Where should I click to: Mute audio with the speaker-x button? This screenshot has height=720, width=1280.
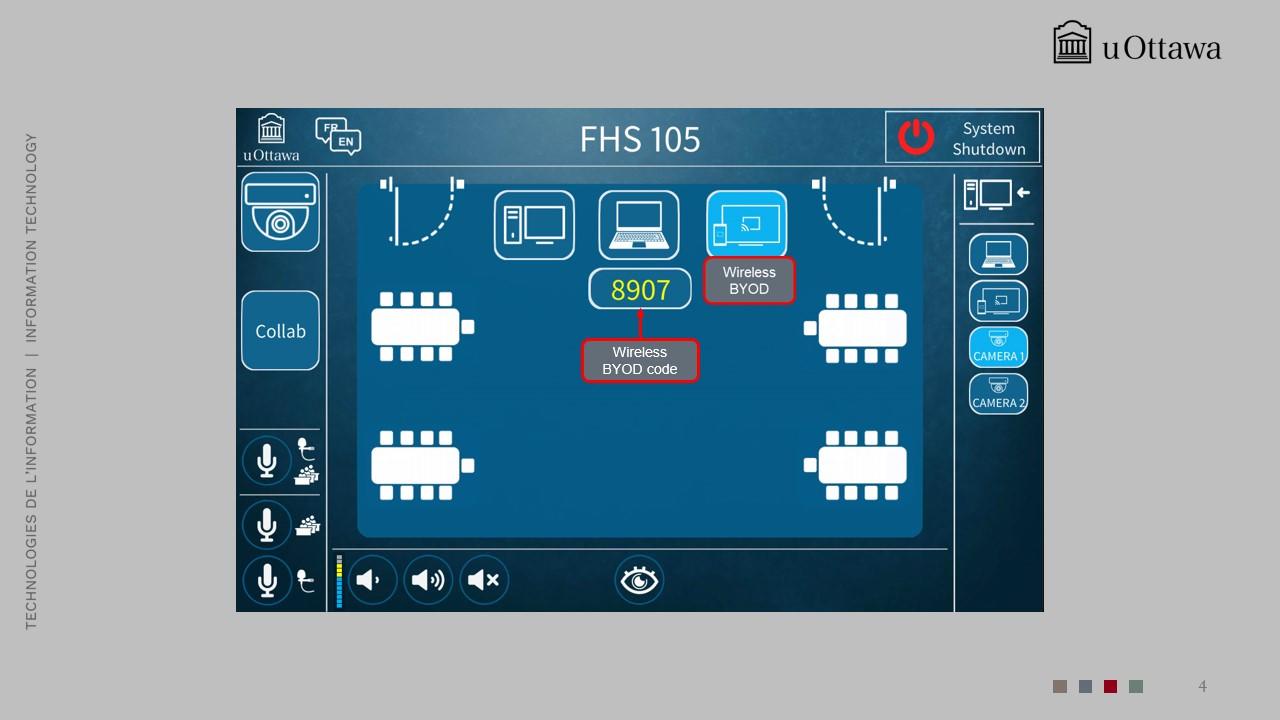(x=484, y=580)
